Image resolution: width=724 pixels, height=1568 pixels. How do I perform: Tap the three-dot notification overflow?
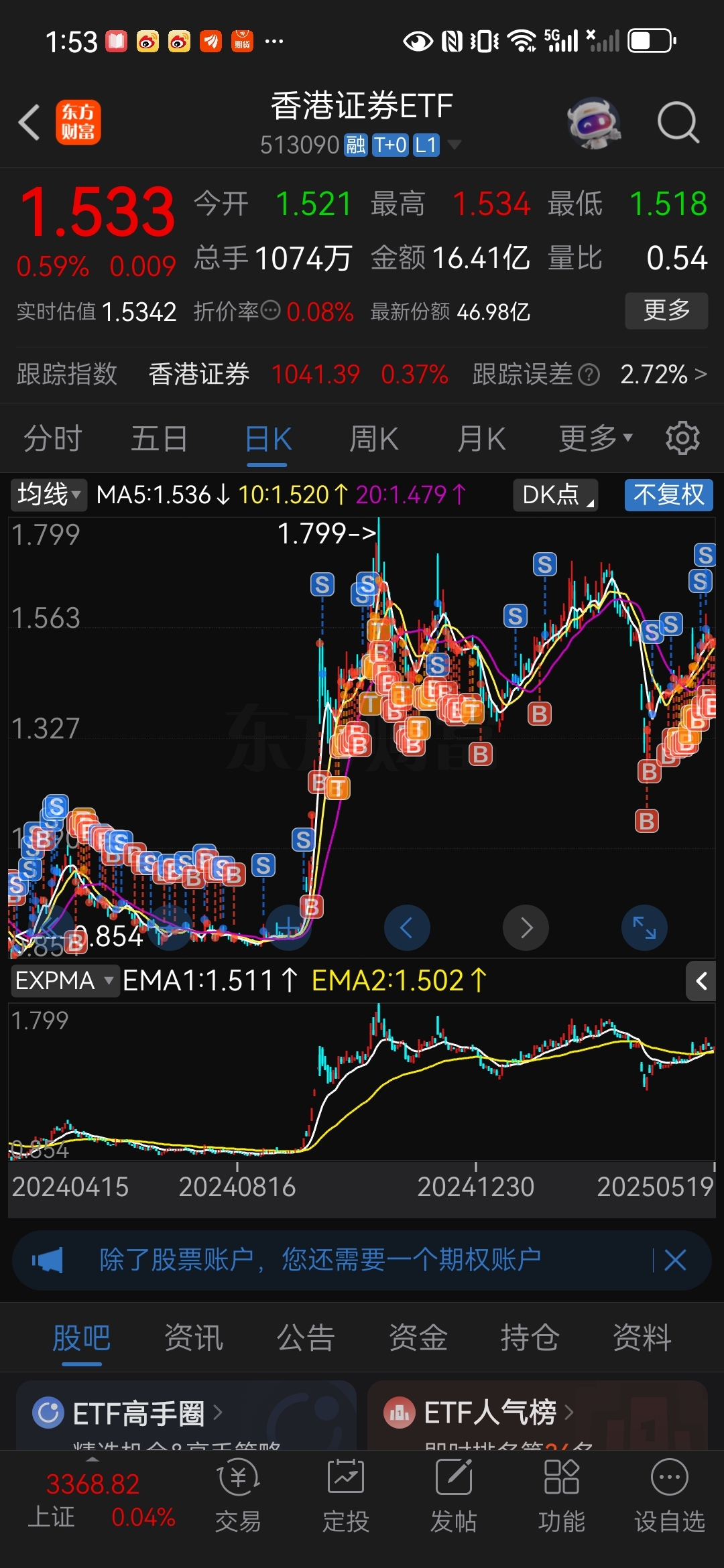coord(274,41)
